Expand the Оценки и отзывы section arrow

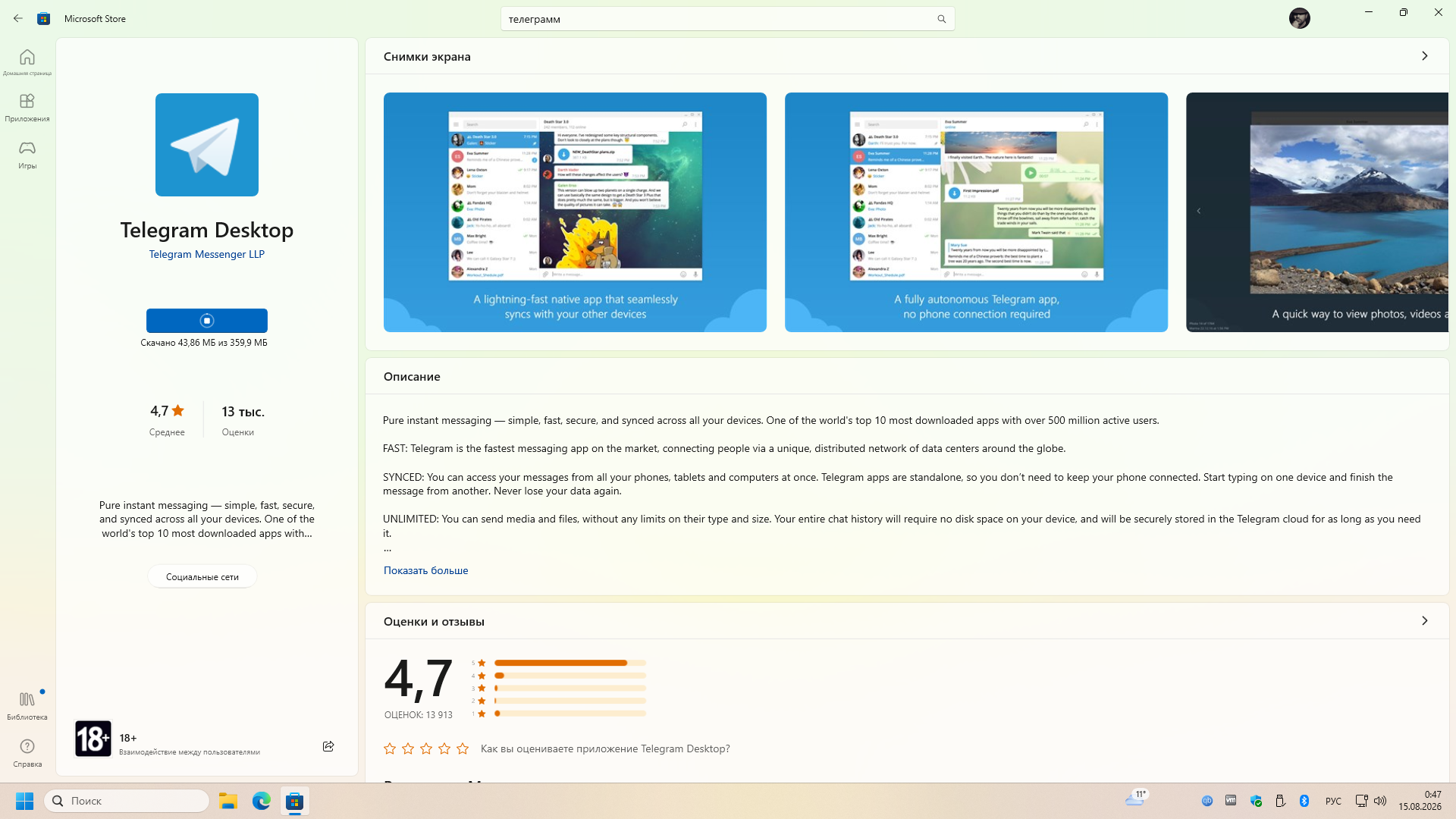click(1425, 621)
